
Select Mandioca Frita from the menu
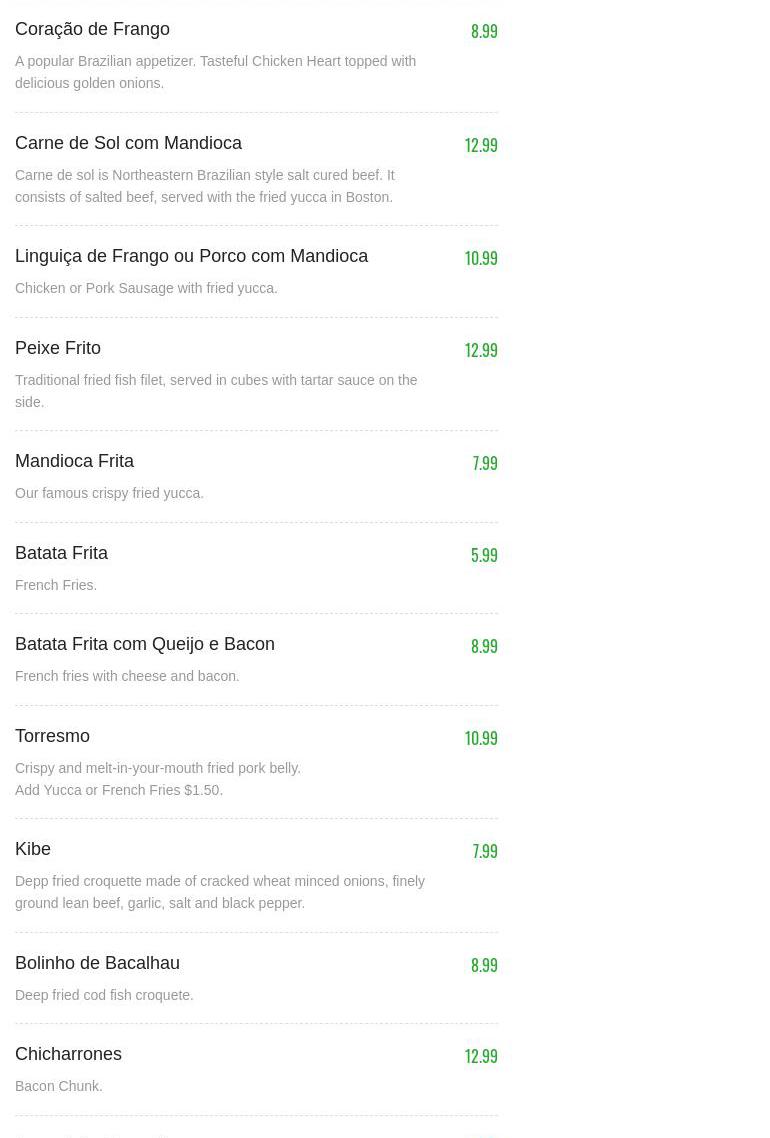point(74,461)
